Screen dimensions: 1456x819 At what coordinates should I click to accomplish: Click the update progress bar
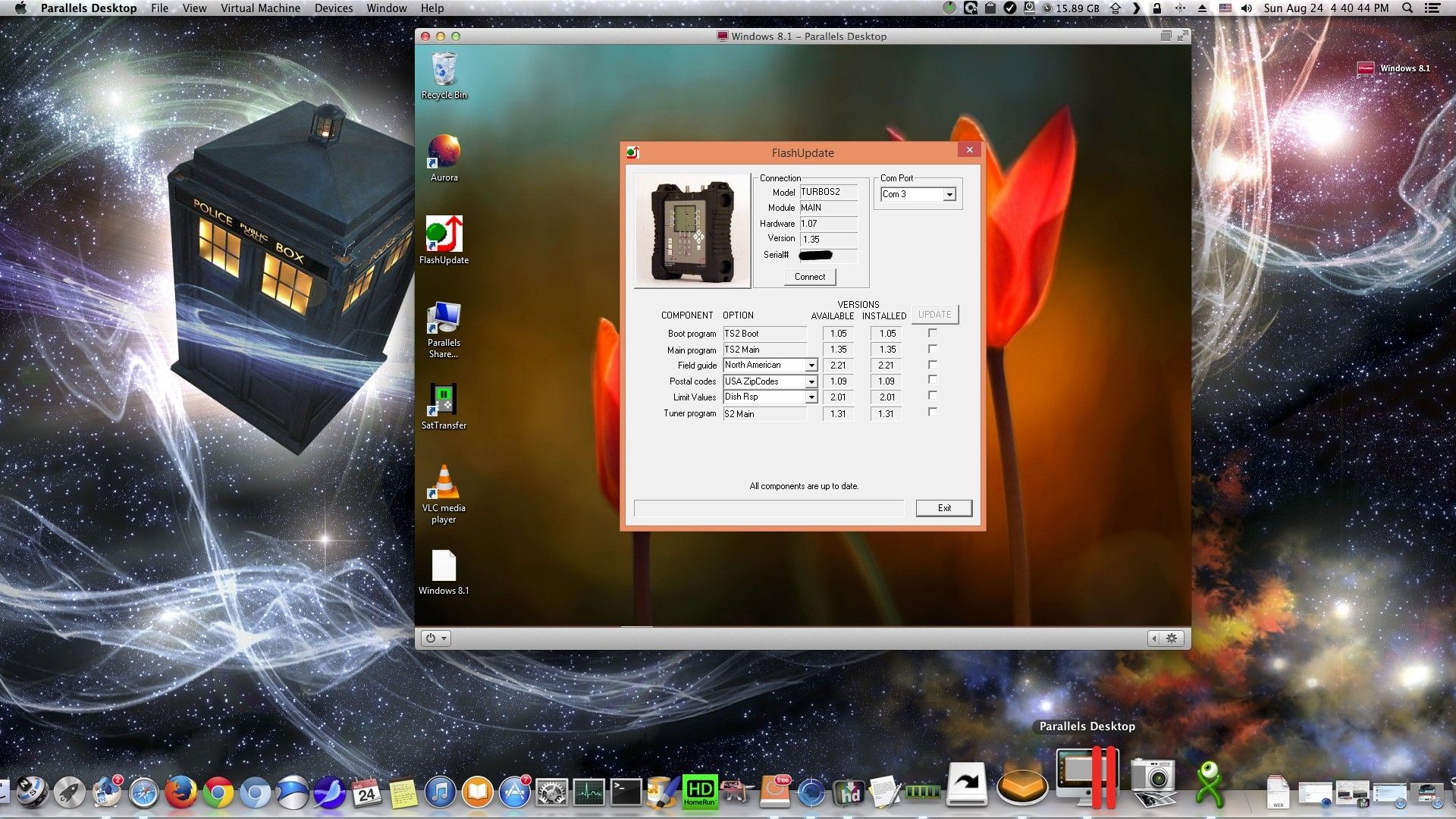point(769,508)
